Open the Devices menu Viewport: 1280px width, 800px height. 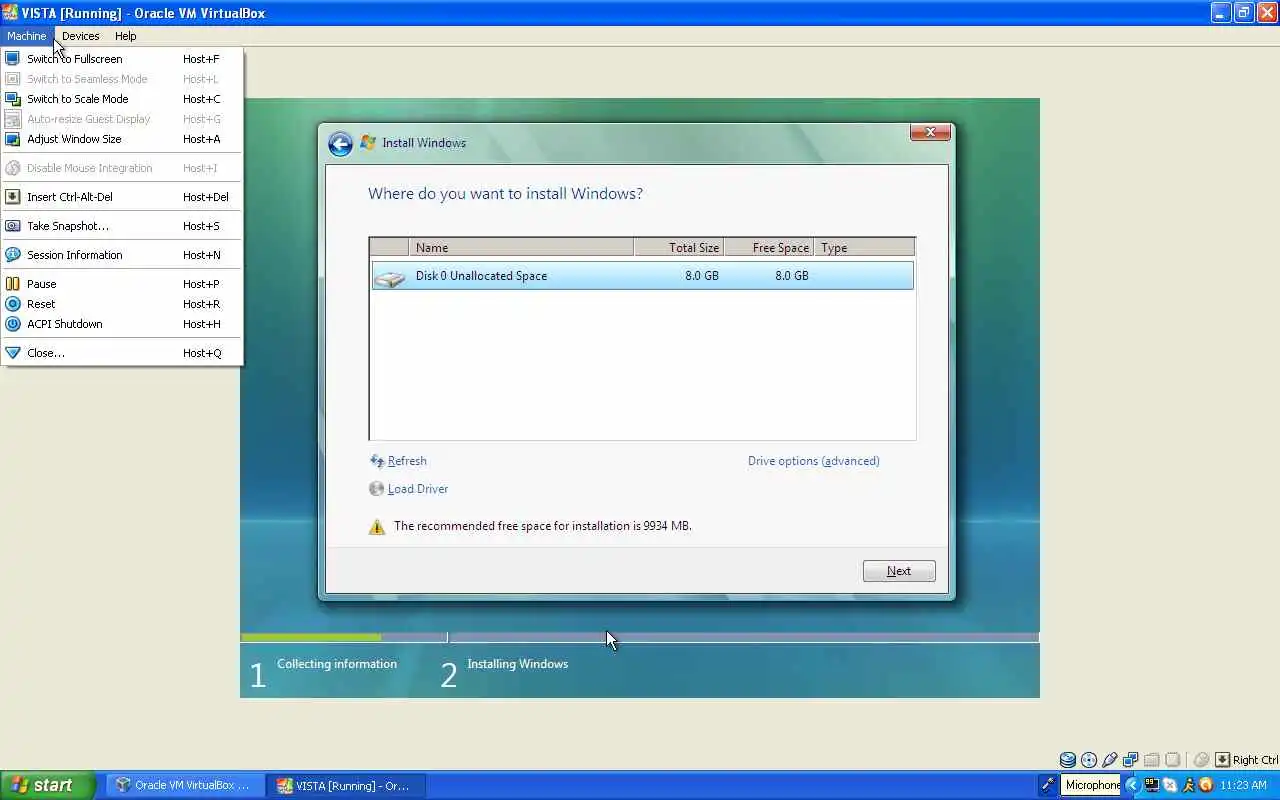pyautogui.click(x=80, y=36)
